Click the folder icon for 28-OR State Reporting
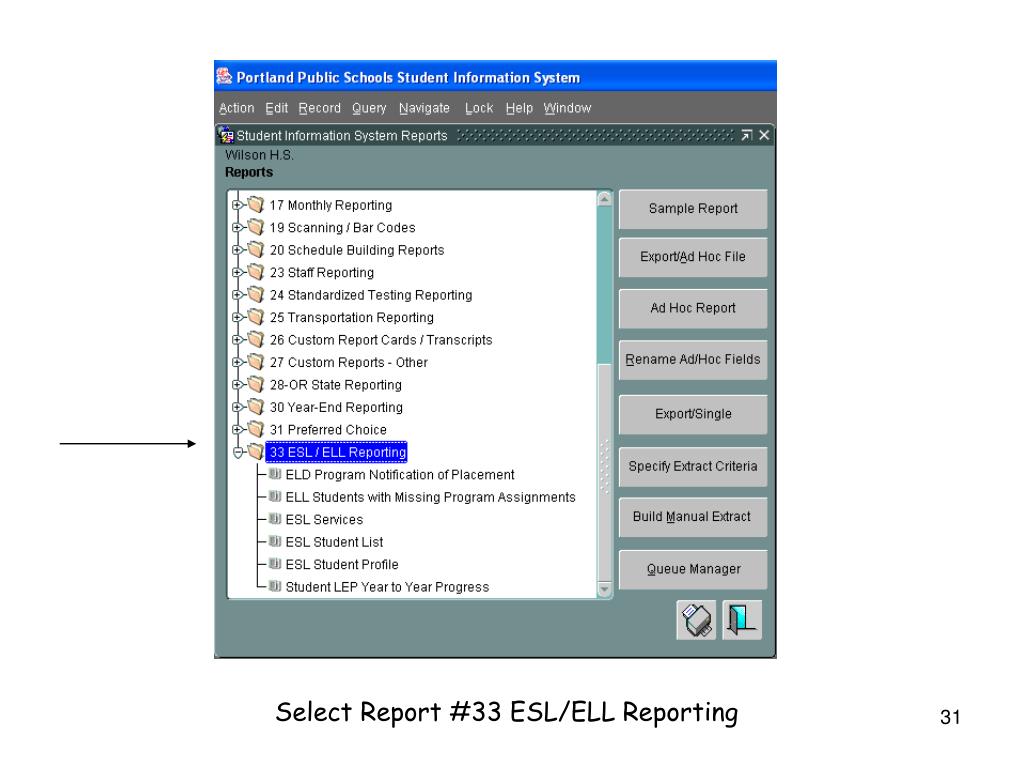 (255, 384)
